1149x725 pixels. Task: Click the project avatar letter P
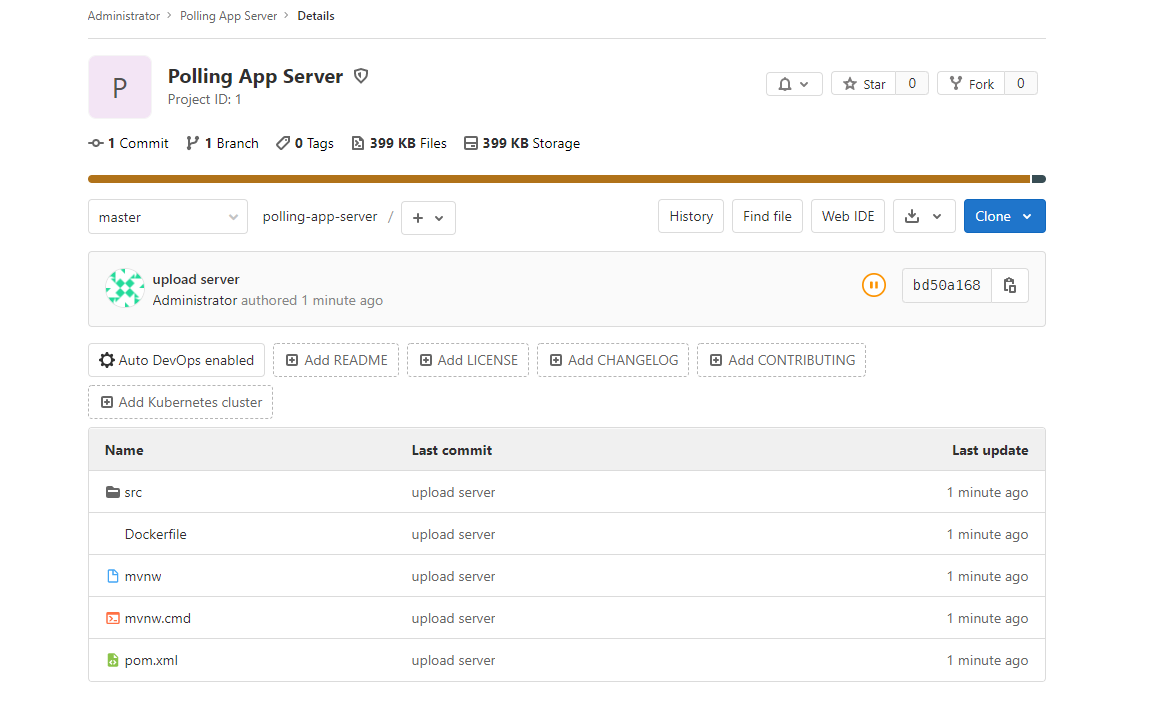tap(120, 87)
